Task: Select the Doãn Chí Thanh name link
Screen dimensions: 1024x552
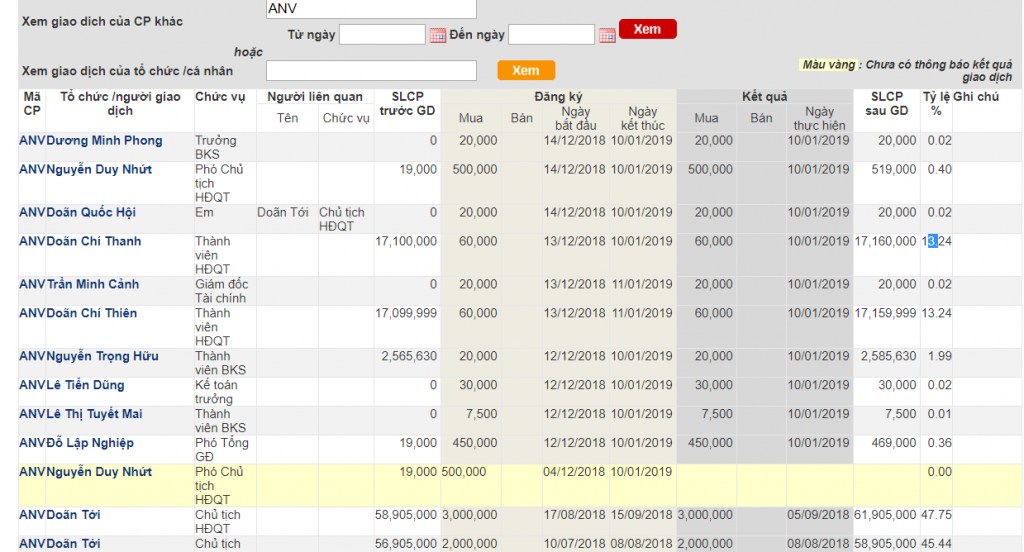Action: [94, 242]
